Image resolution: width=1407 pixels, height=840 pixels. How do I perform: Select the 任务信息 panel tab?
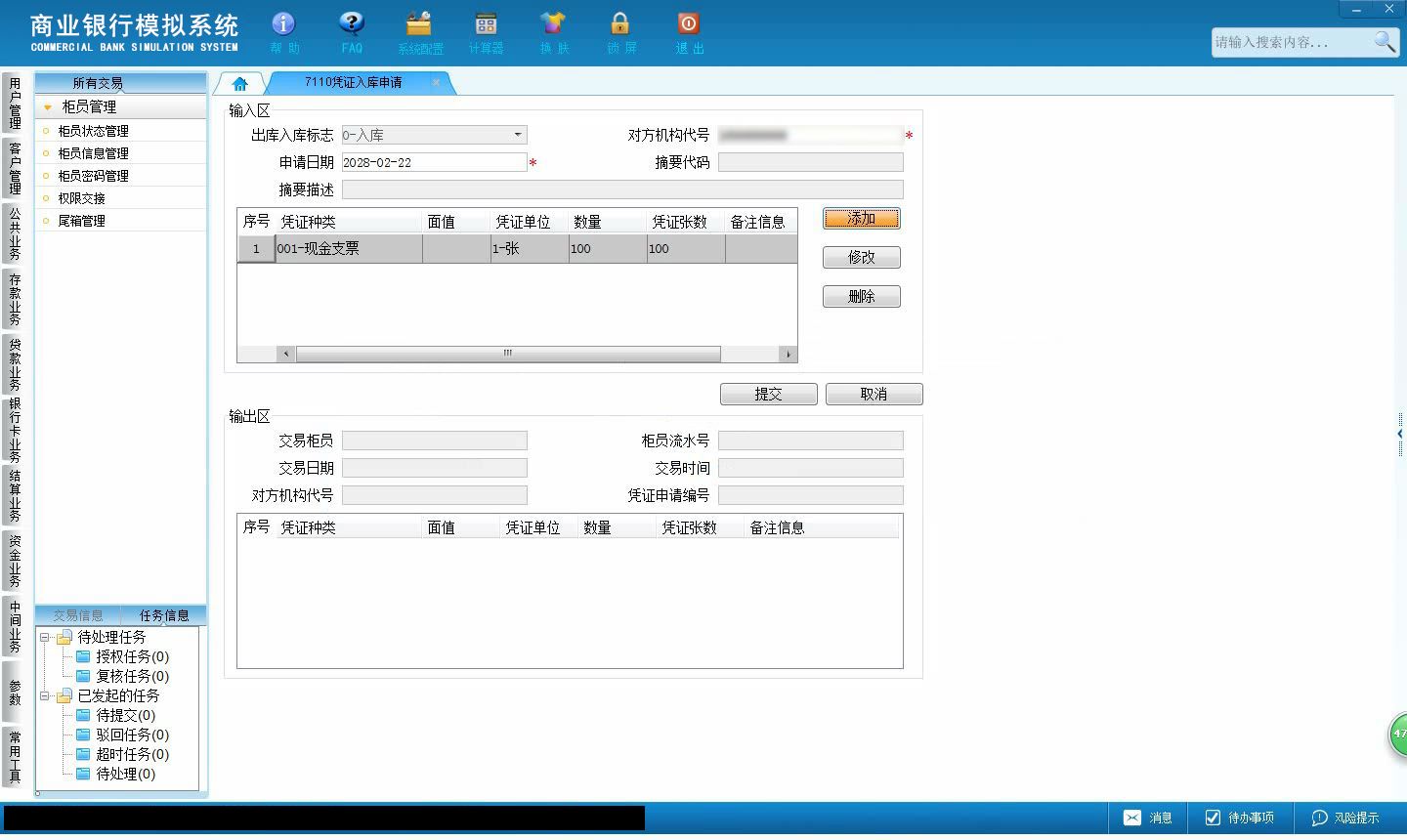pyautogui.click(x=163, y=615)
